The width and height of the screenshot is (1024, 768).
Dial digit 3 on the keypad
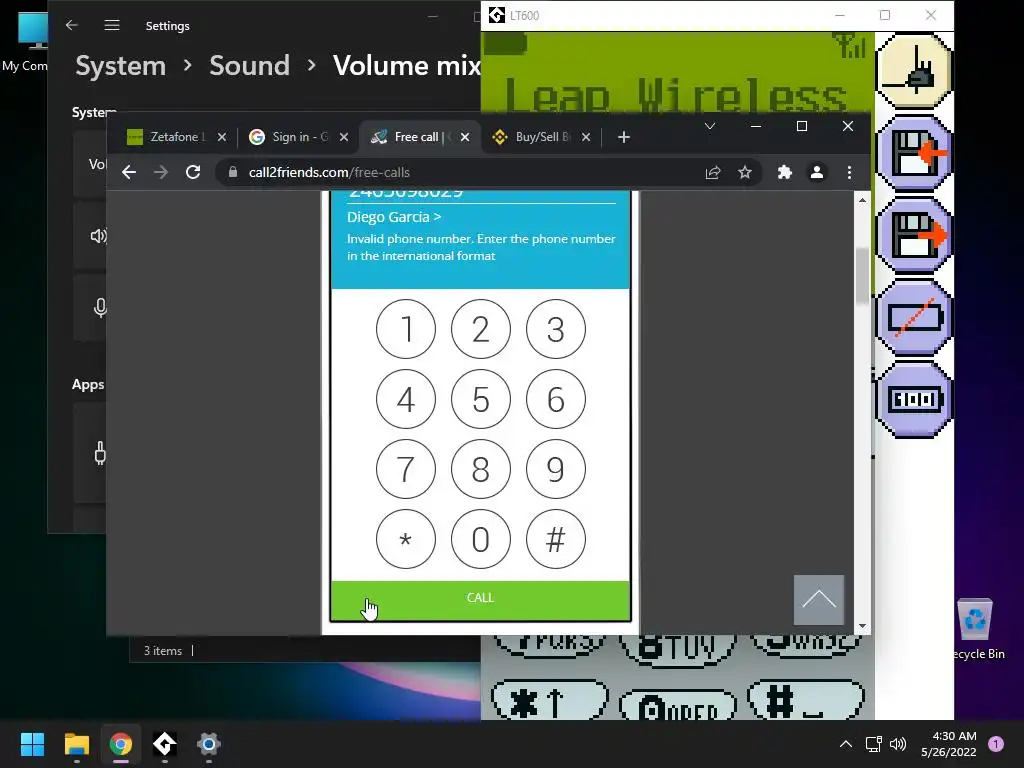556,329
